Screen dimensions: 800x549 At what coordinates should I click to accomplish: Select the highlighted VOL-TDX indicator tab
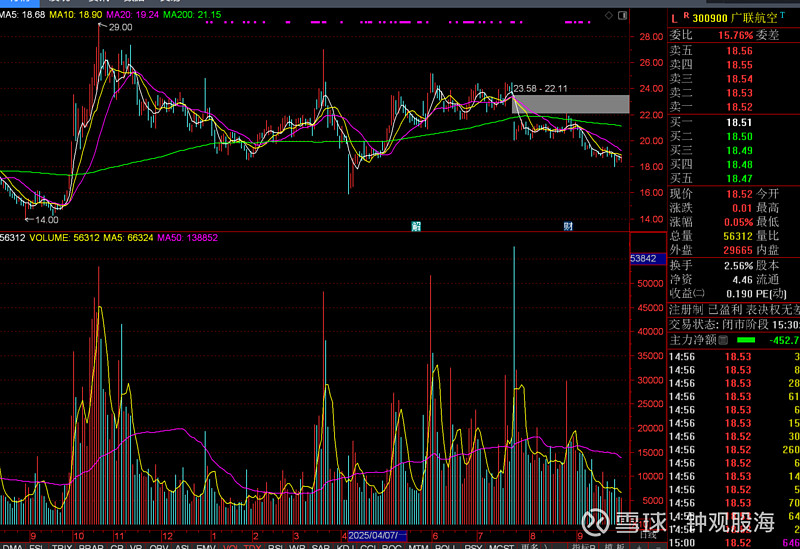click(241, 546)
